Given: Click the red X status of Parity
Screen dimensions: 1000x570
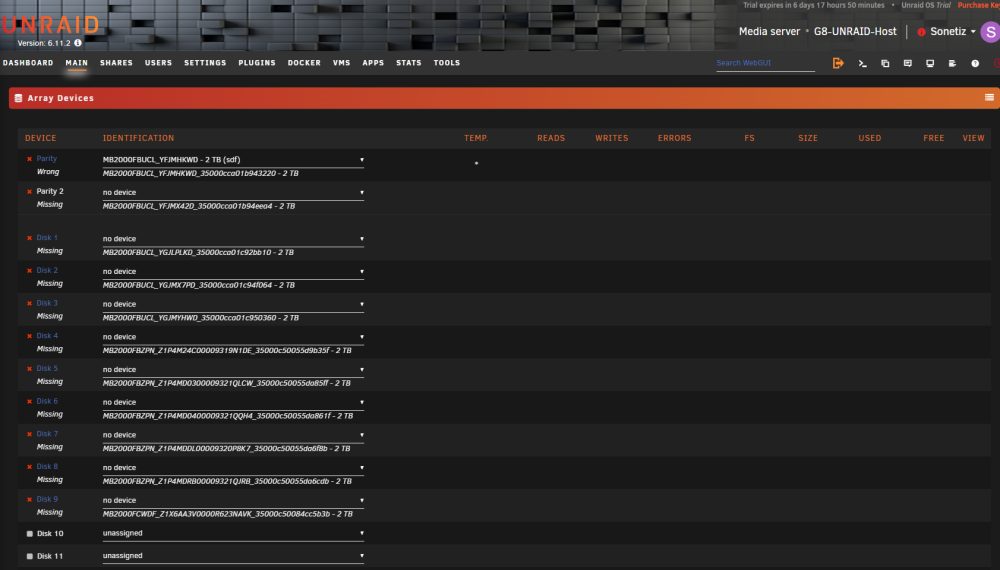Looking at the screenshot, I should (x=29, y=159).
